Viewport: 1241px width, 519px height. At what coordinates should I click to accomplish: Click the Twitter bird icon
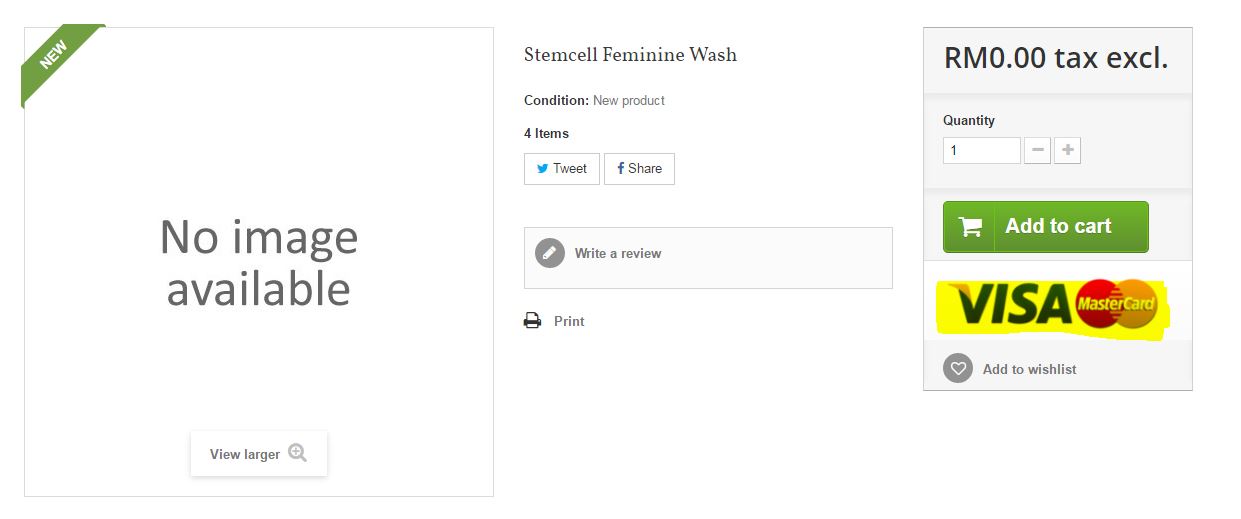click(542, 169)
